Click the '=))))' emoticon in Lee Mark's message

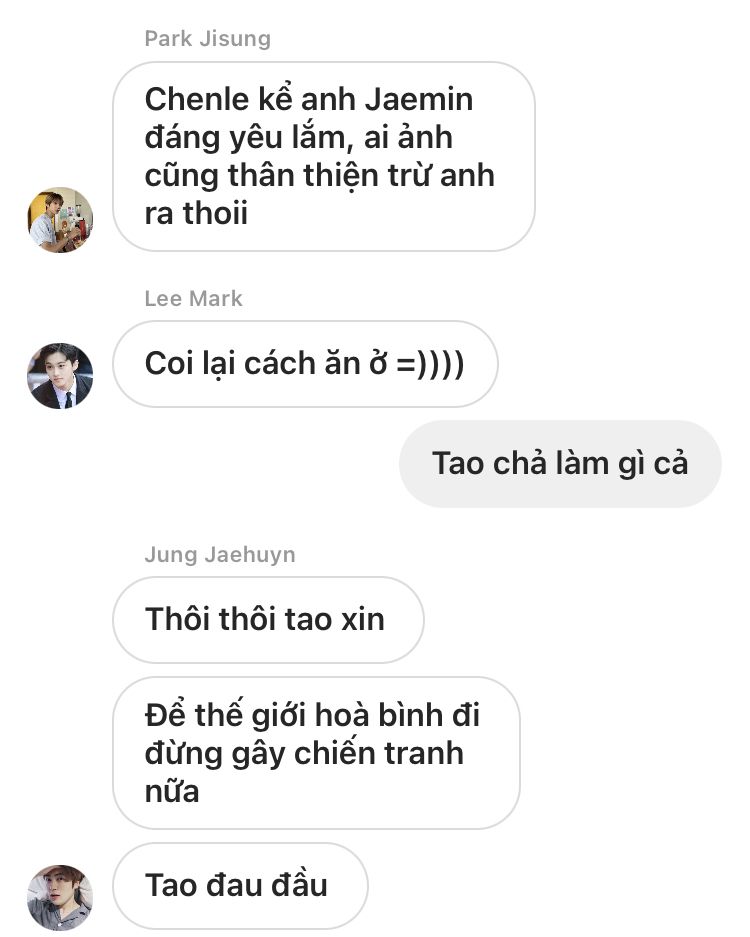pos(430,364)
